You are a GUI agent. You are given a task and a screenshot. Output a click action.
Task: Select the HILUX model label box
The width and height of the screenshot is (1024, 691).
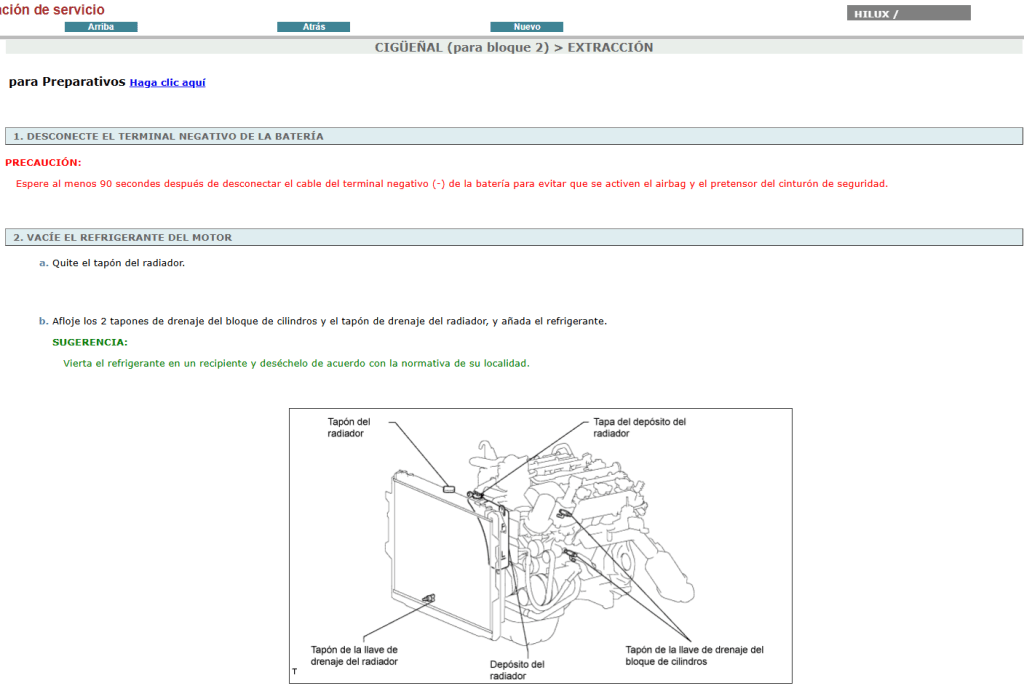908,14
